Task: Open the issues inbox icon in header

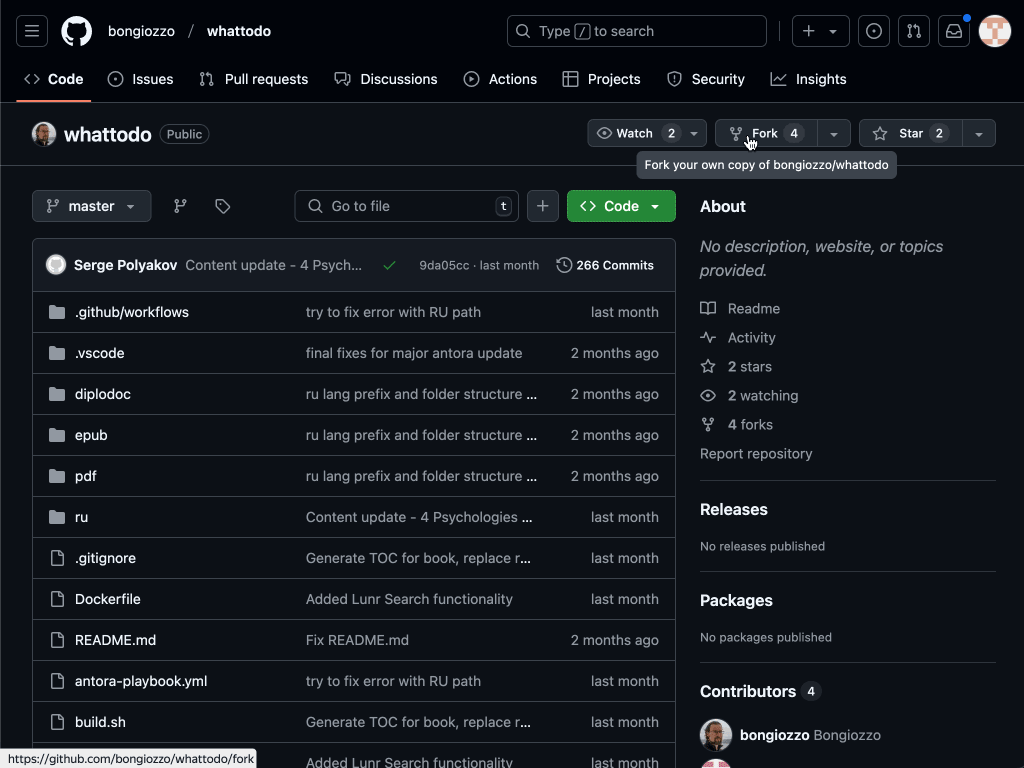Action: pos(874,31)
